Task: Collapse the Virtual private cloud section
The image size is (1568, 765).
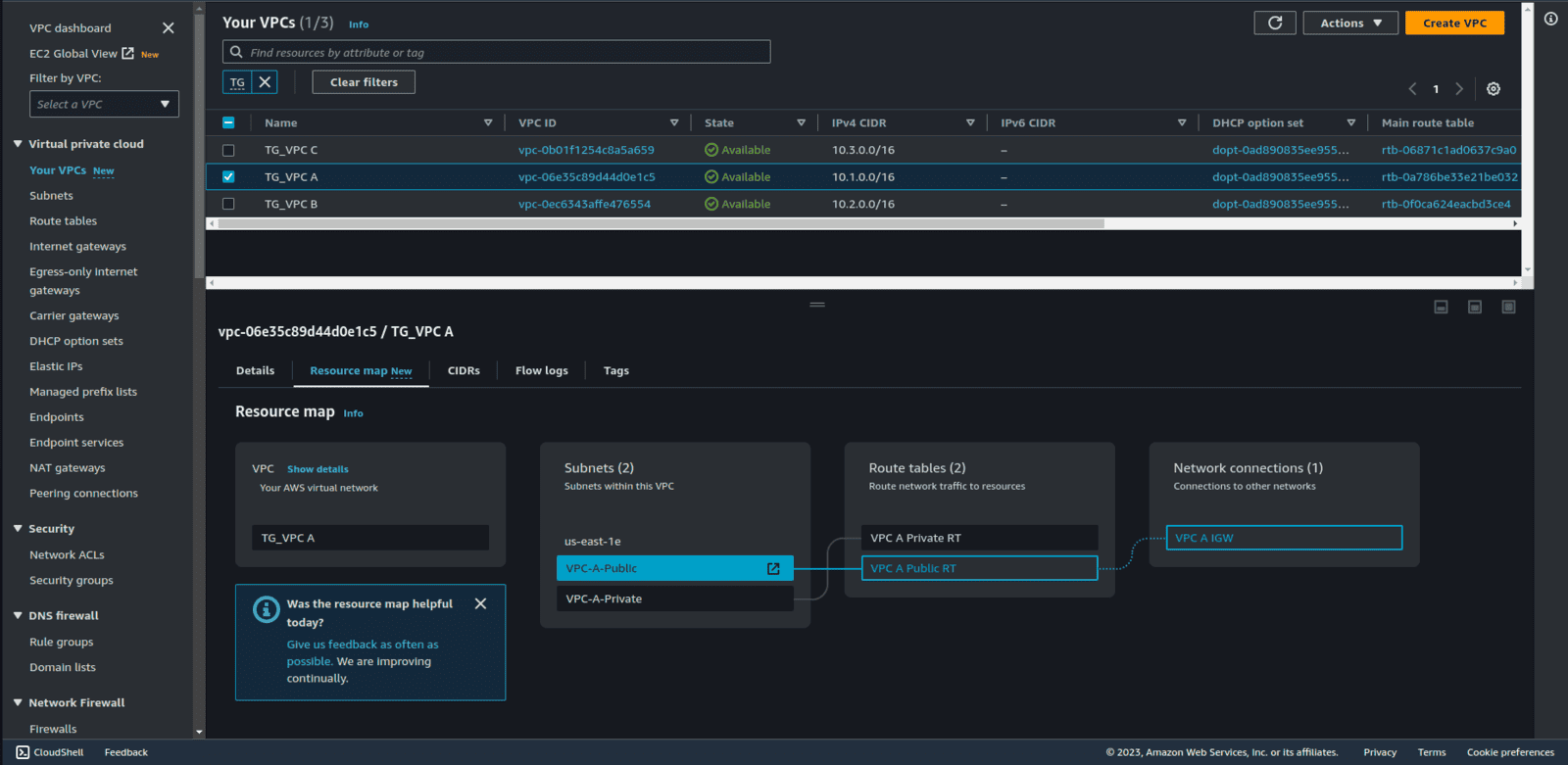Action: click(x=18, y=144)
